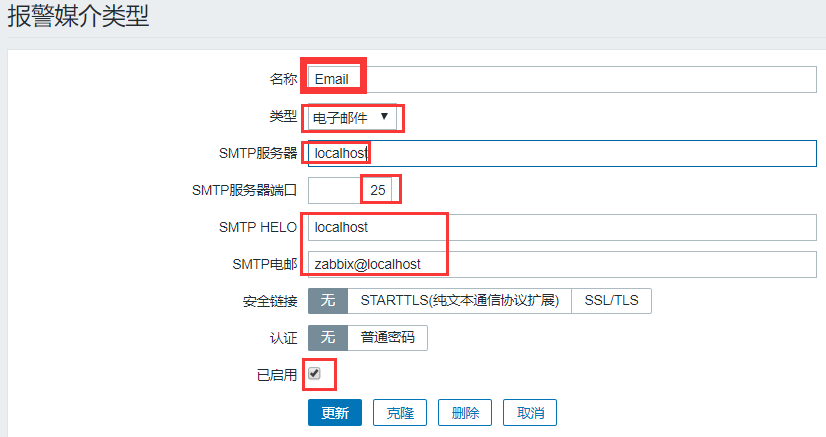This screenshot has height=437, width=826.
Task: Click the 更新 button
Action: coord(335,412)
